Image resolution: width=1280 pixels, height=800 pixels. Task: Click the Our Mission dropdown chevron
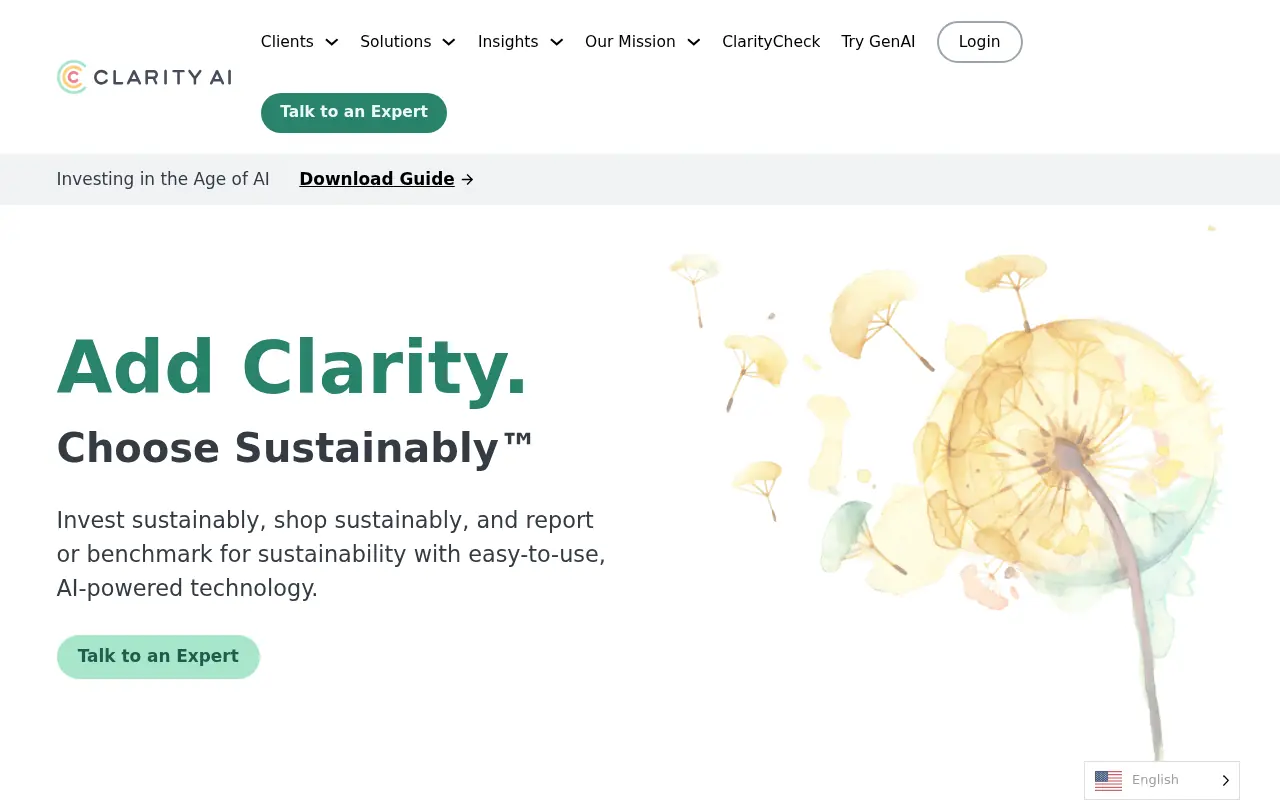pos(693,42)
